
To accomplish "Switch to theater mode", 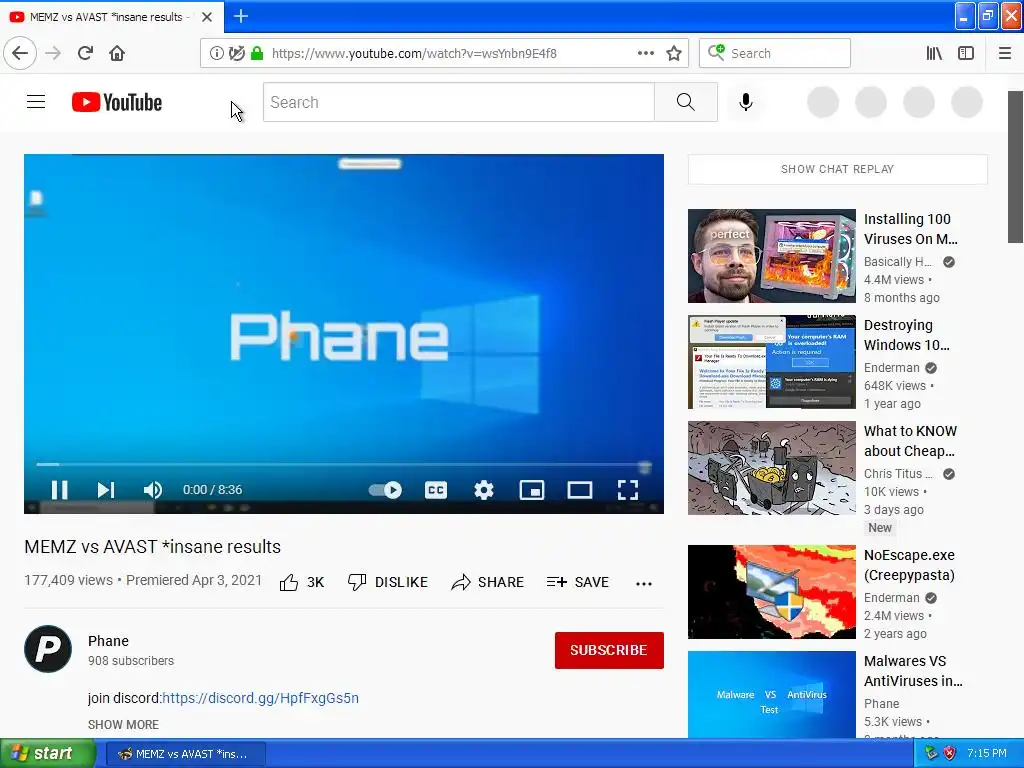I will (579, 490).
